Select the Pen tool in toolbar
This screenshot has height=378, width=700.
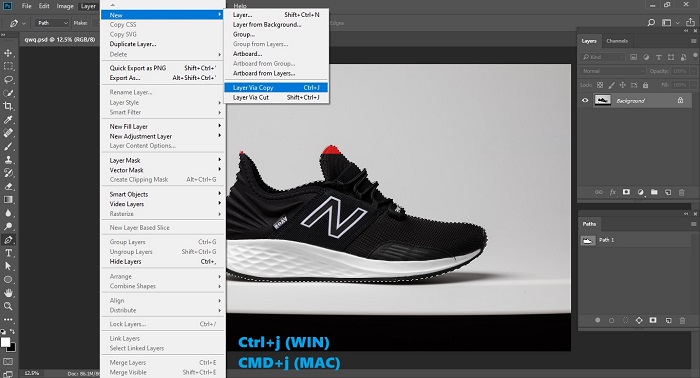point(8,240)
